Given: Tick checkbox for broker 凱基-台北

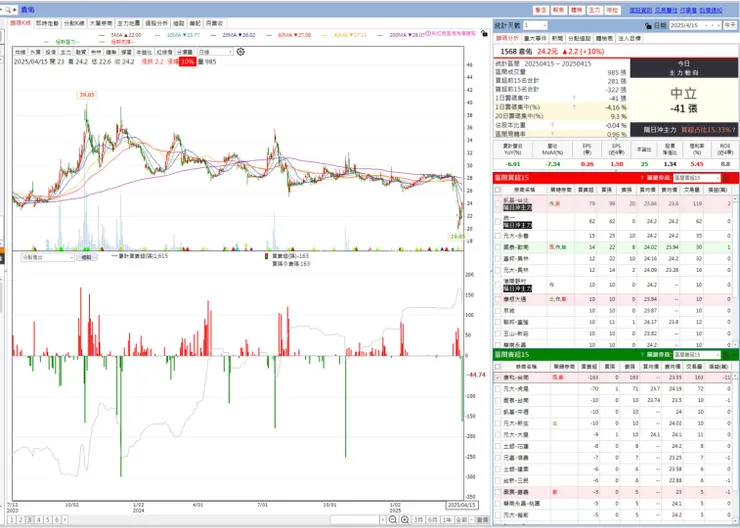Looking at the screenshot, I should click(x=497, y=204).
